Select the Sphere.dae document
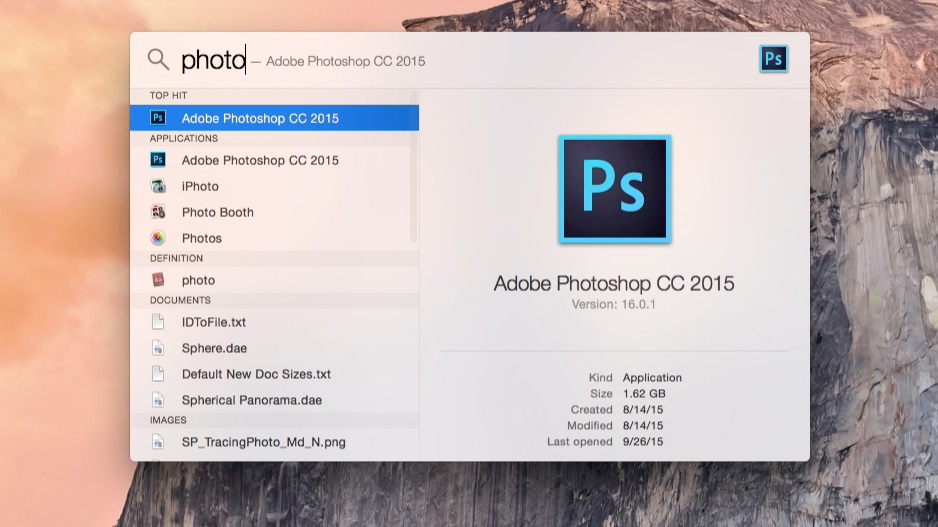 tap(274, 348)
